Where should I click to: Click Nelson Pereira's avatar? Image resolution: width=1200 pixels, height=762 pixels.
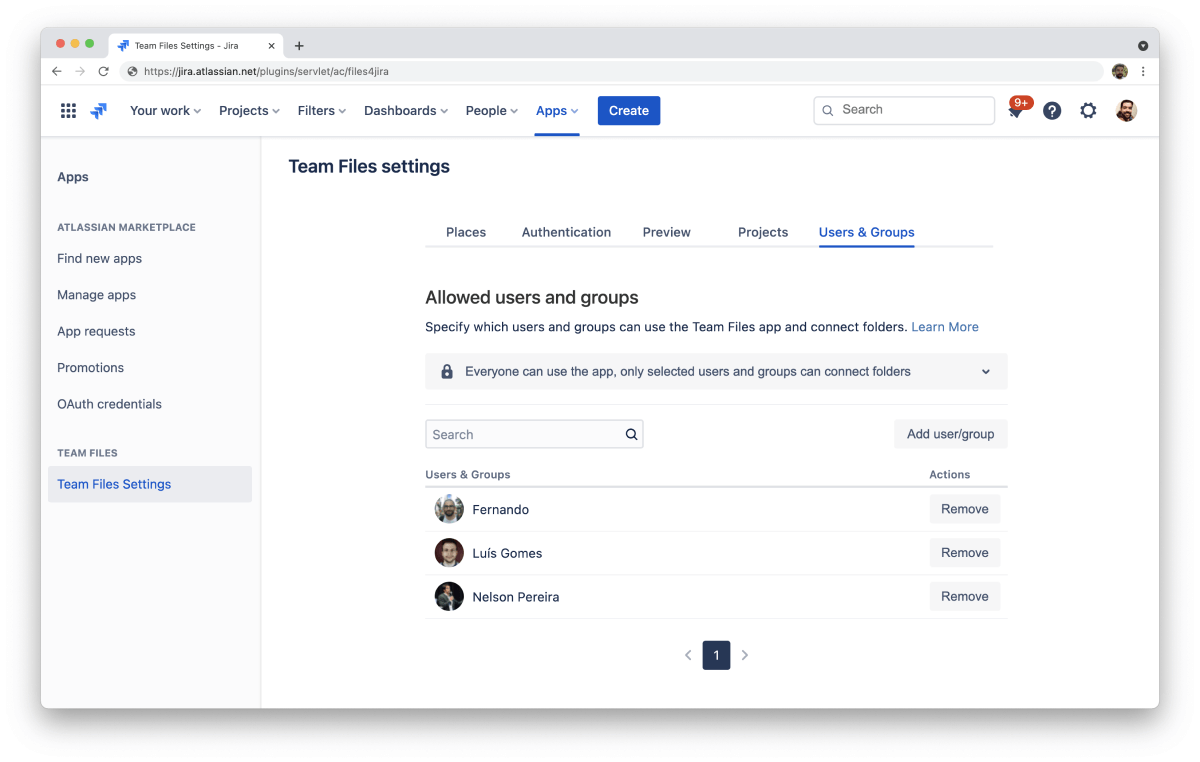[449, 597]
